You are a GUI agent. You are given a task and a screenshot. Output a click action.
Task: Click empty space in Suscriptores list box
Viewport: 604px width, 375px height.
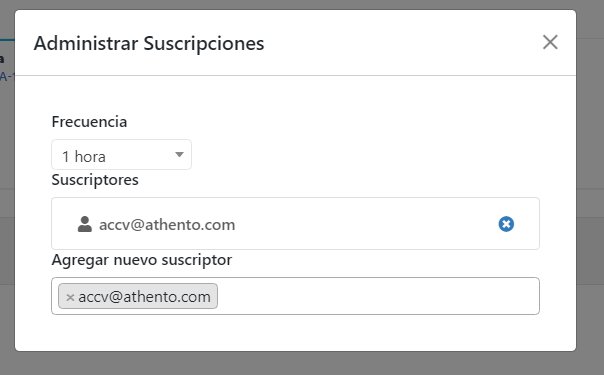pyautogui.click(x=366, y=224)
